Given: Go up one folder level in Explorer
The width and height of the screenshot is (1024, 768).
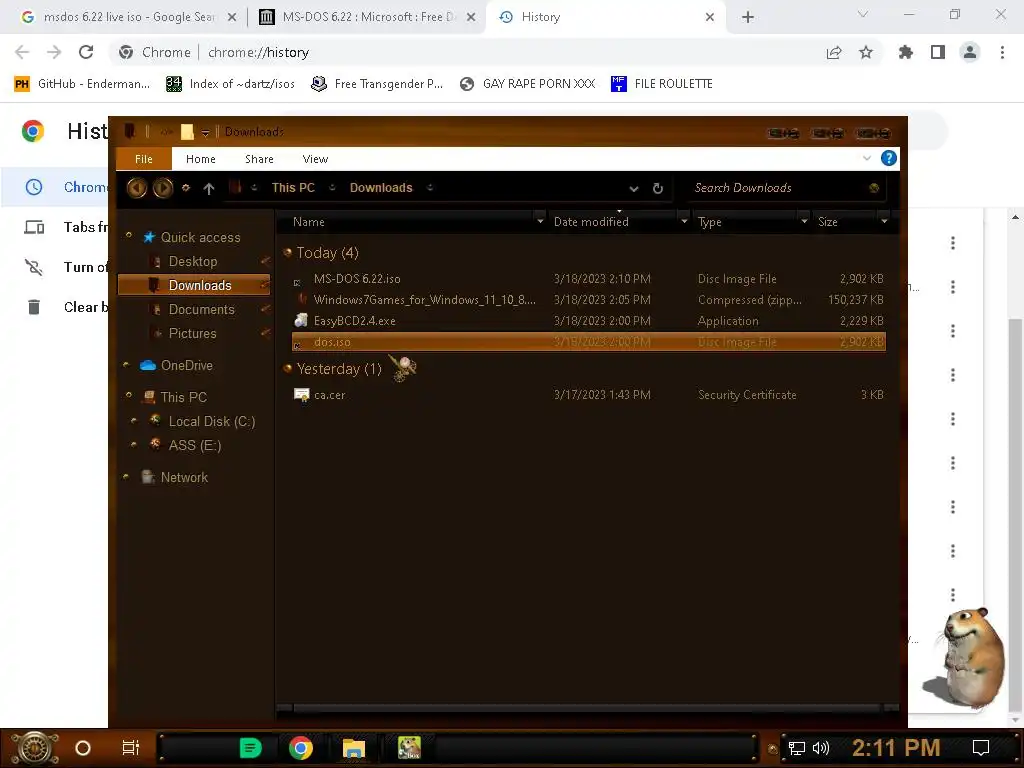Looking at the screenshot, I should pyautogui.click(x=208, y=188).
